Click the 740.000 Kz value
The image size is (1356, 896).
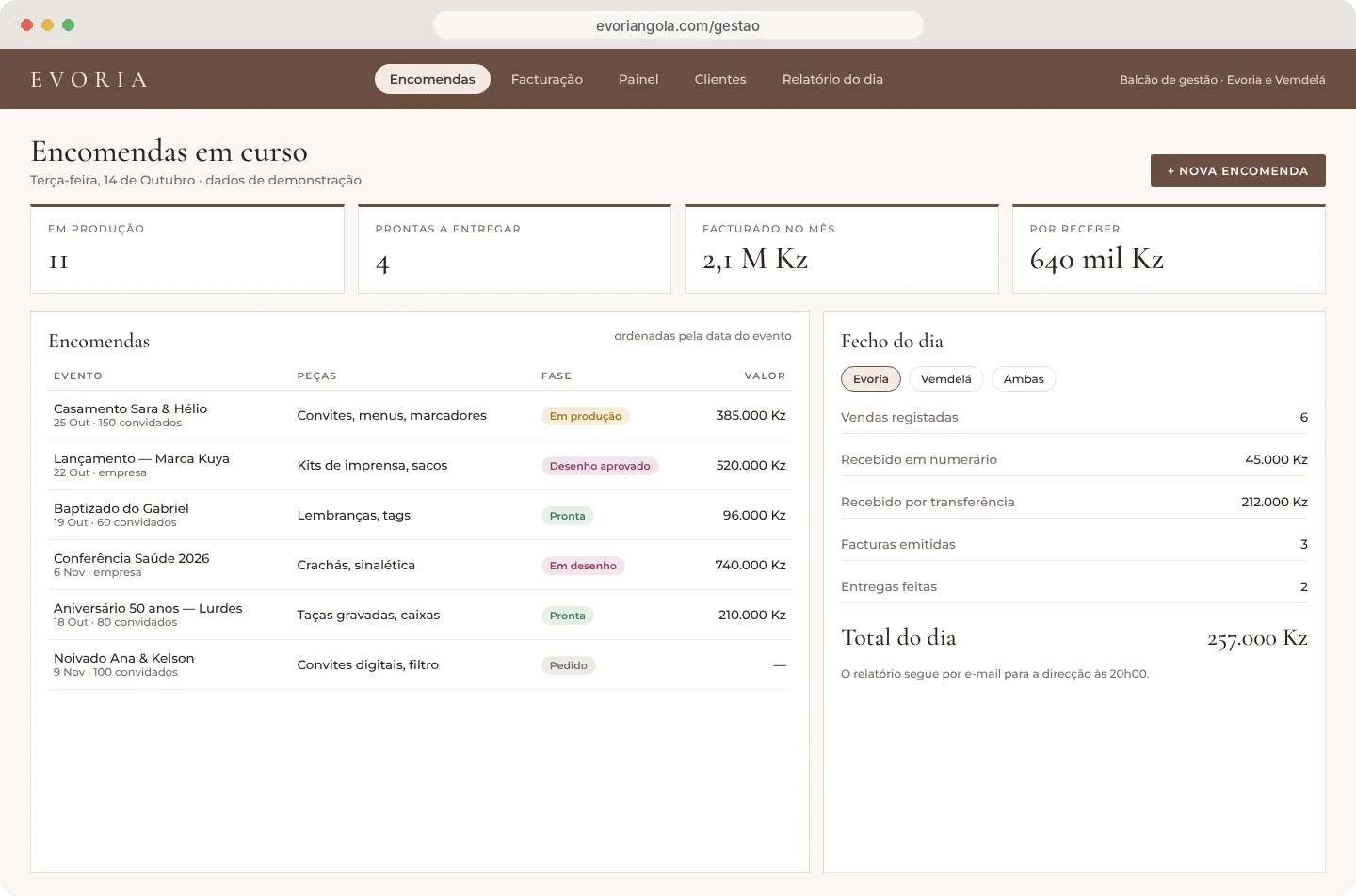click(751, 565)
